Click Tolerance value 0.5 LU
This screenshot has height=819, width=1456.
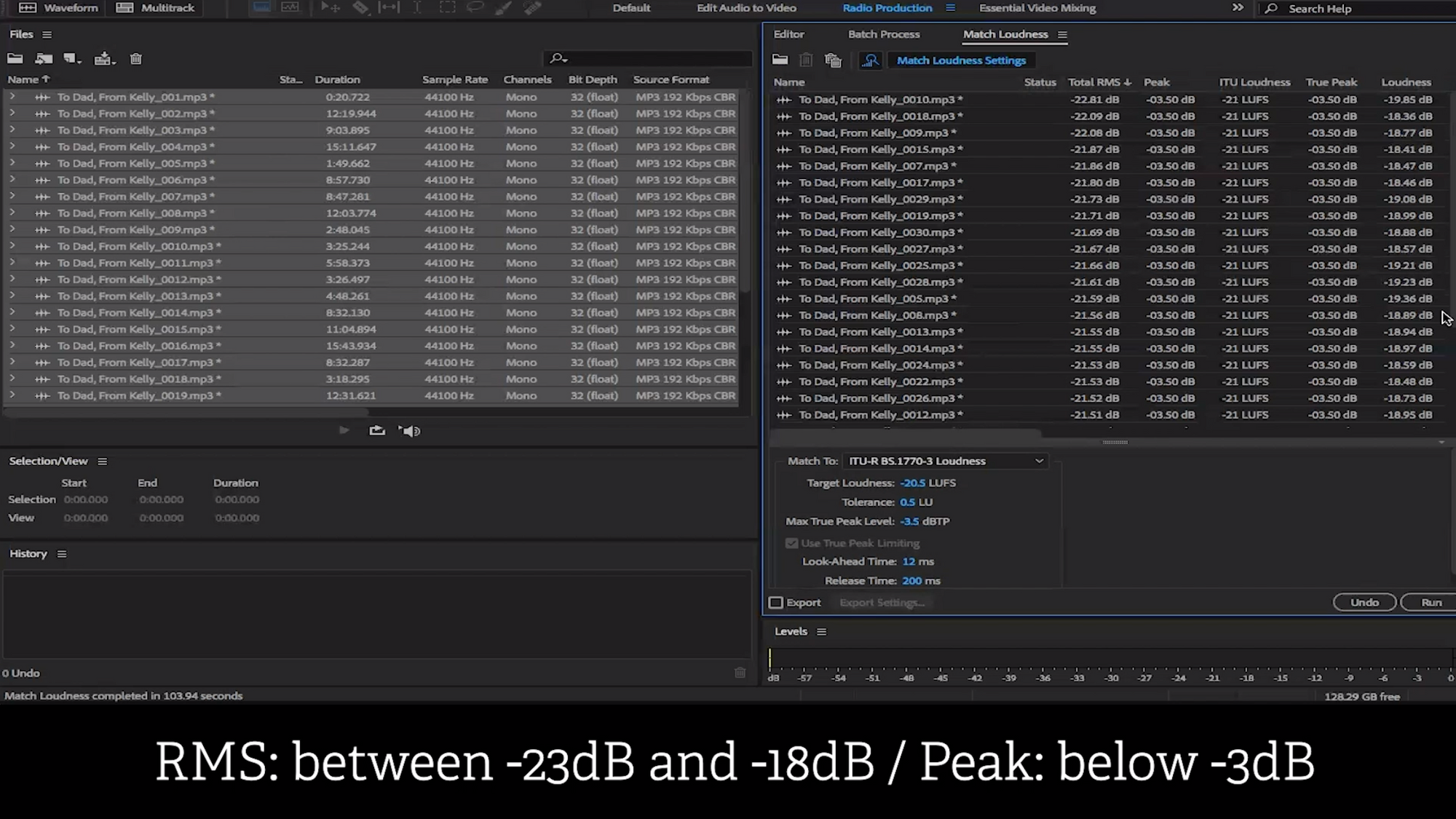pyautogui.click(x=907, y=502)
